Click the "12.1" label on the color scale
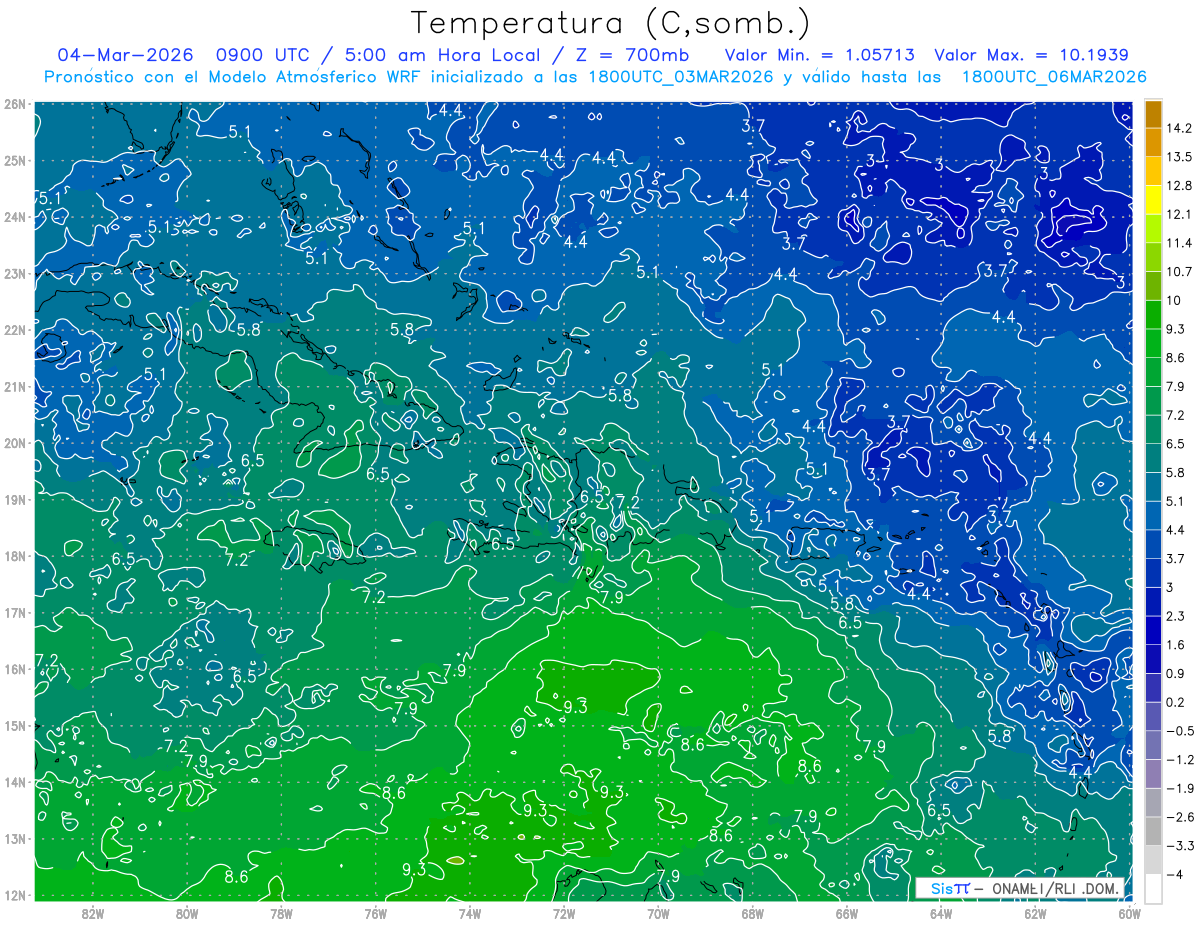1200x927 pixels. 1178,214
